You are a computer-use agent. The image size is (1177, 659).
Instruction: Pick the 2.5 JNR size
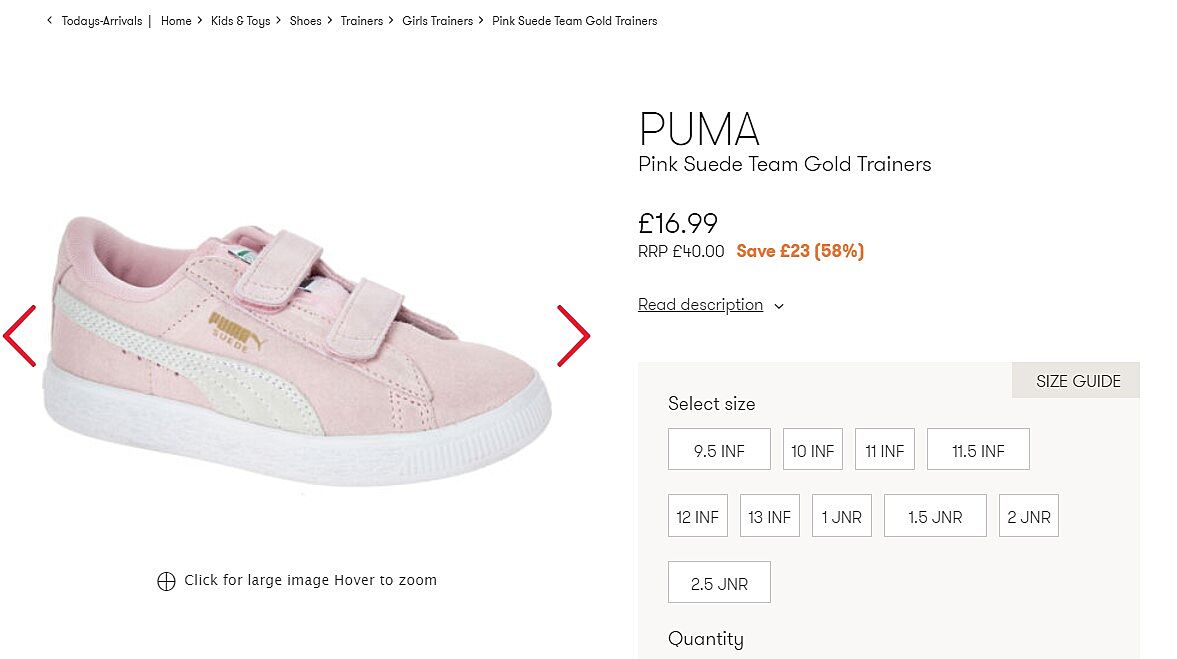(x=719, y=583)
